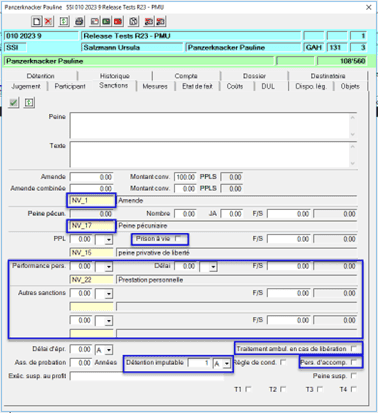The height and width of the screenshot is (413, 378).
Task: Check the Règle de cond. box
Action: 283,362
